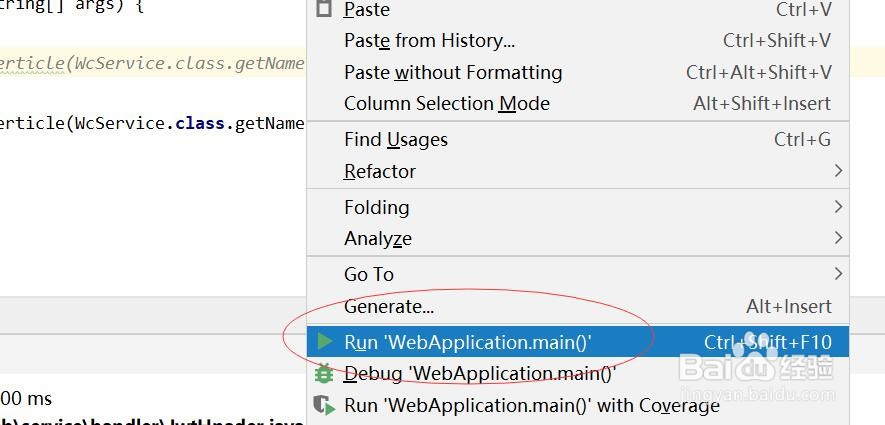
Task: Click the Debug bug icon
Action: coord(324,374)
